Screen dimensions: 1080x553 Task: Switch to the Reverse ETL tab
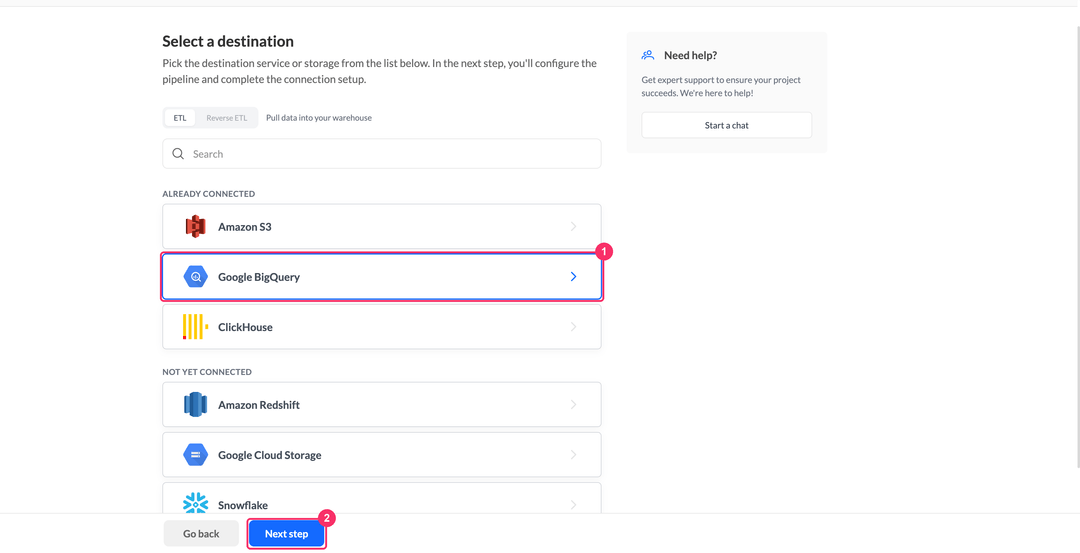tap(227, 118)
